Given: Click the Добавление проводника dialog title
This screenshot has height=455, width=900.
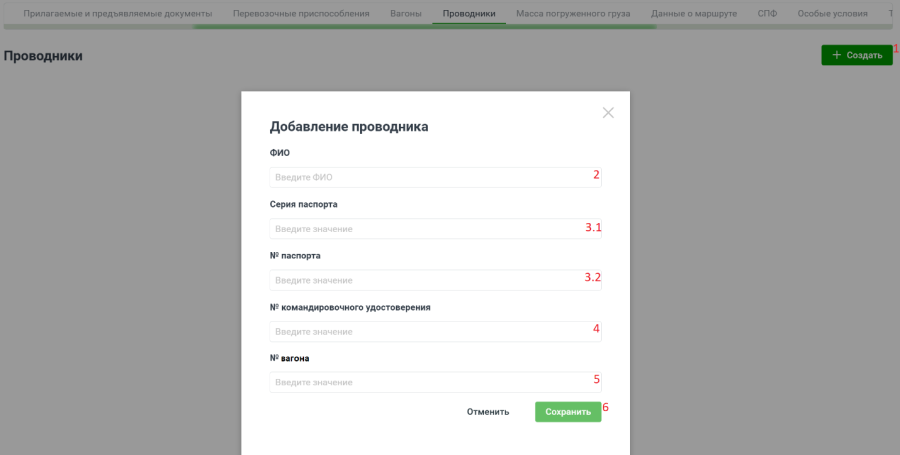Looking at the screenshot, I should pyautogui.click(x=349, y=127).
